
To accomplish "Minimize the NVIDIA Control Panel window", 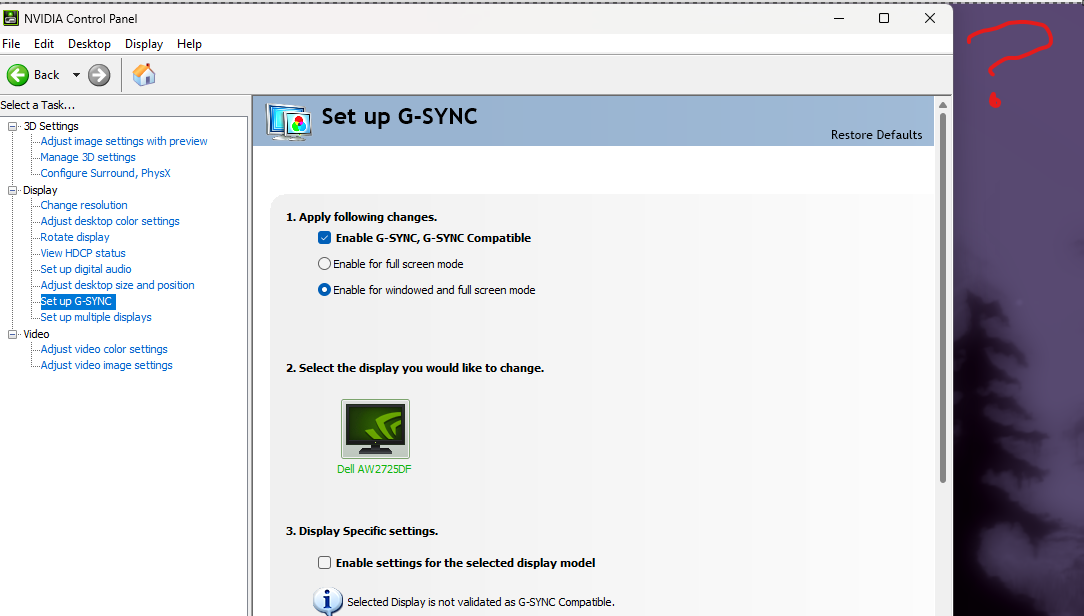I will tap(839, 19).
